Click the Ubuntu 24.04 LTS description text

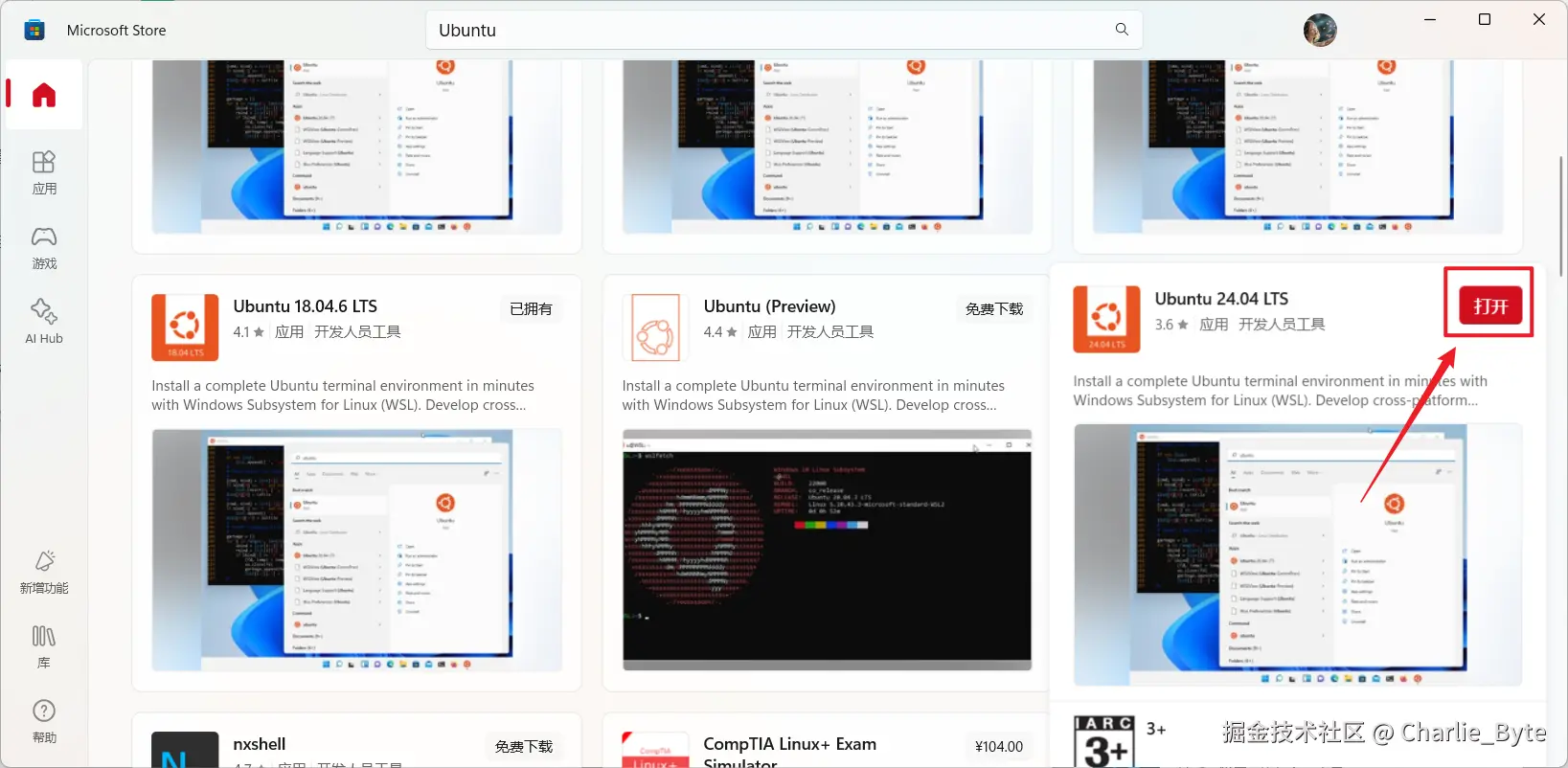[x=1281, y=391]
